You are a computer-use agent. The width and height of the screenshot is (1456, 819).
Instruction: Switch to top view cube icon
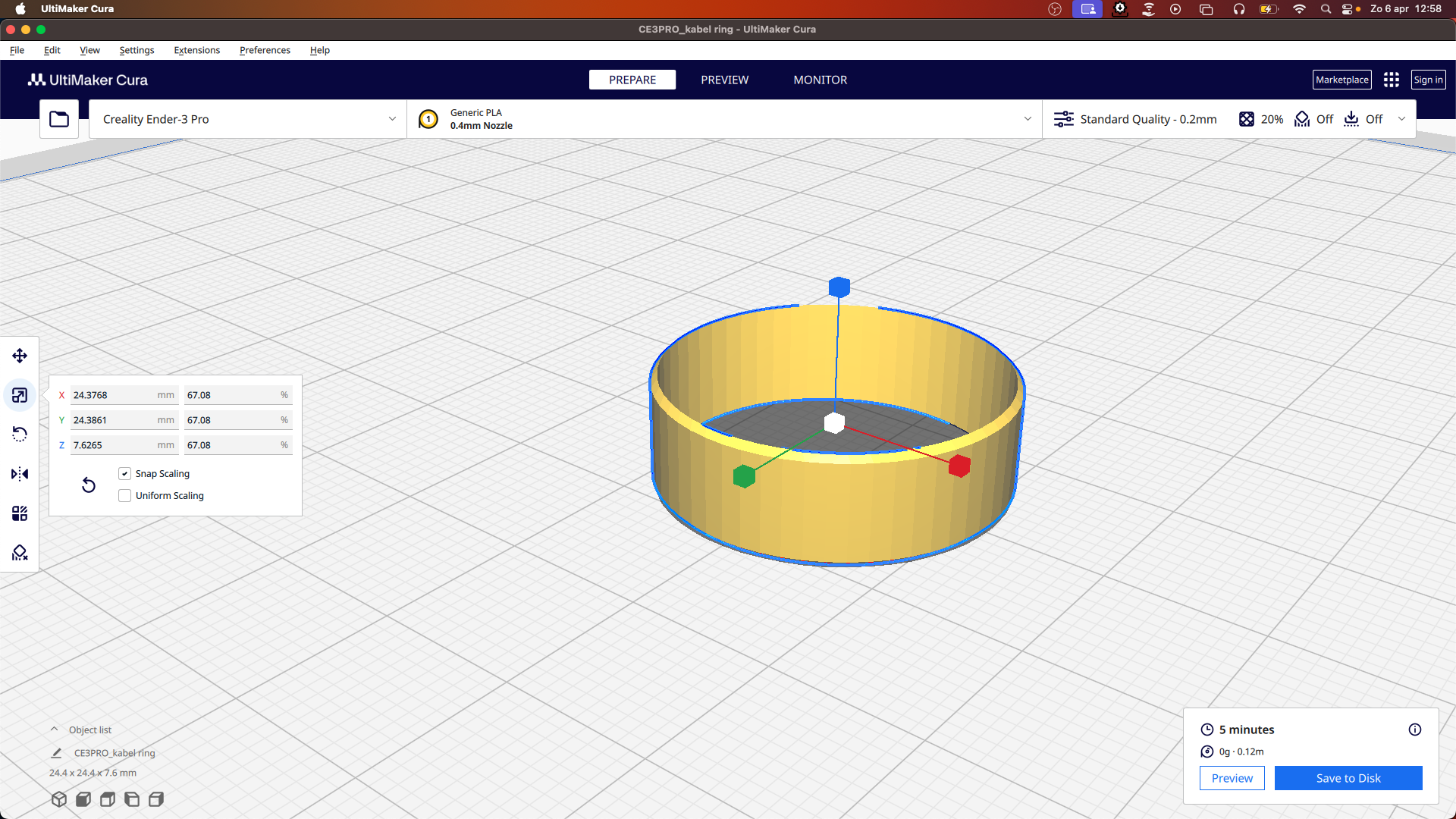108,799
